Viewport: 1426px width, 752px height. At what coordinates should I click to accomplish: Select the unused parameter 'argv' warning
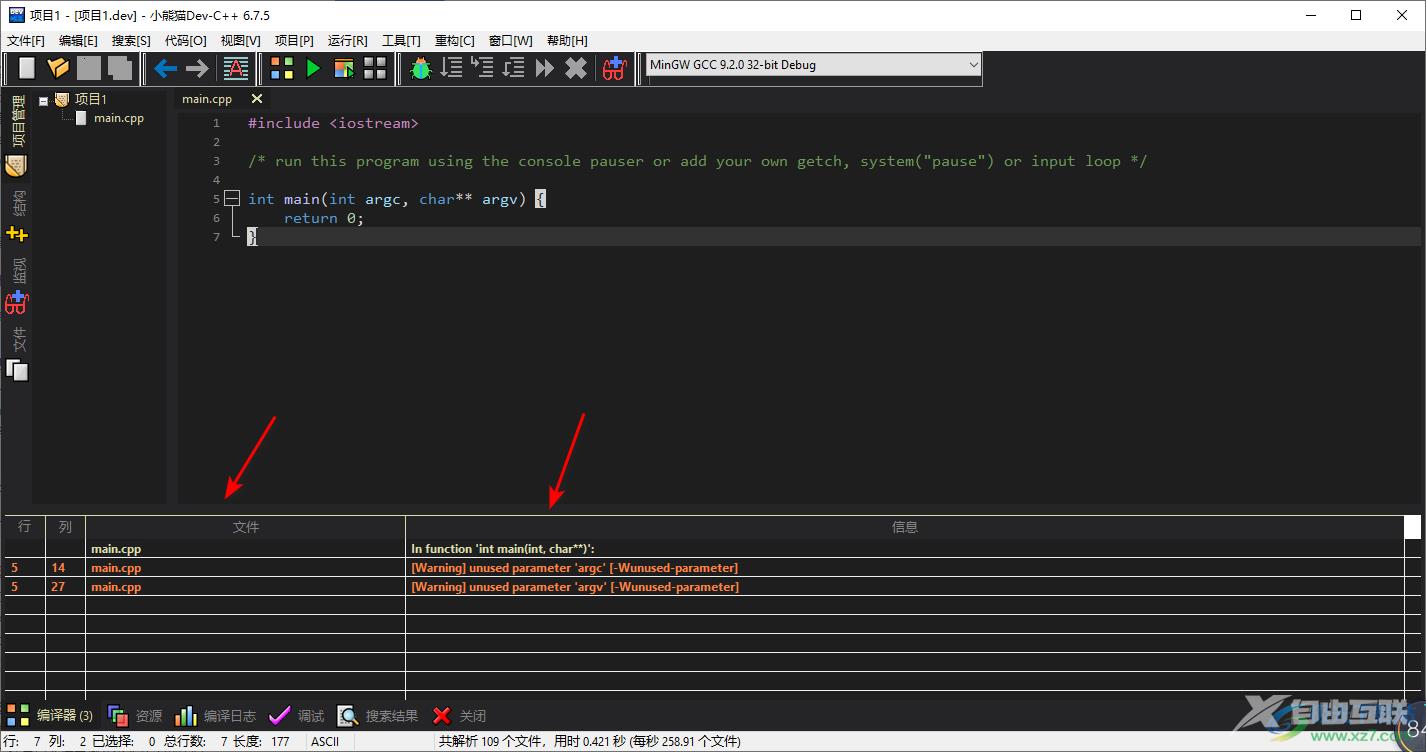click(x=575, y=587)
